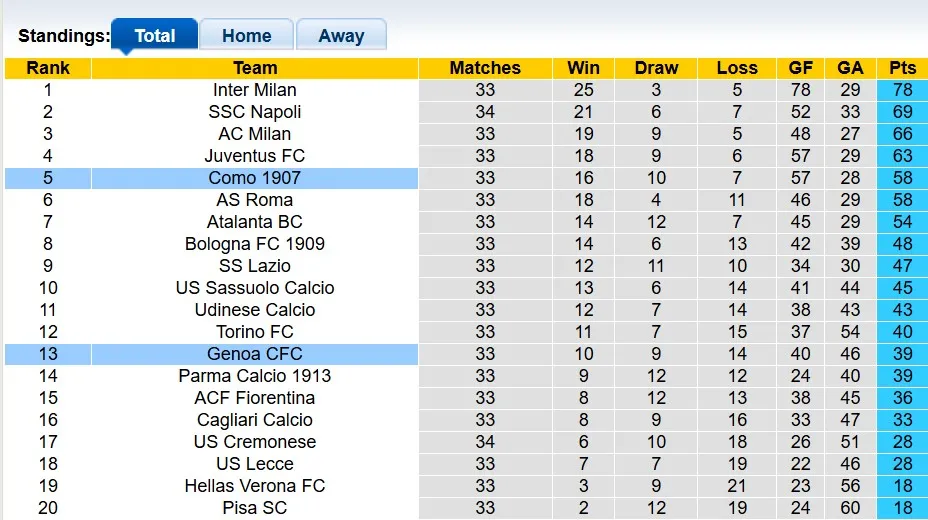Click the Win column header
The height and width of the screenshot is (520, 928).
tap(583, 68)
